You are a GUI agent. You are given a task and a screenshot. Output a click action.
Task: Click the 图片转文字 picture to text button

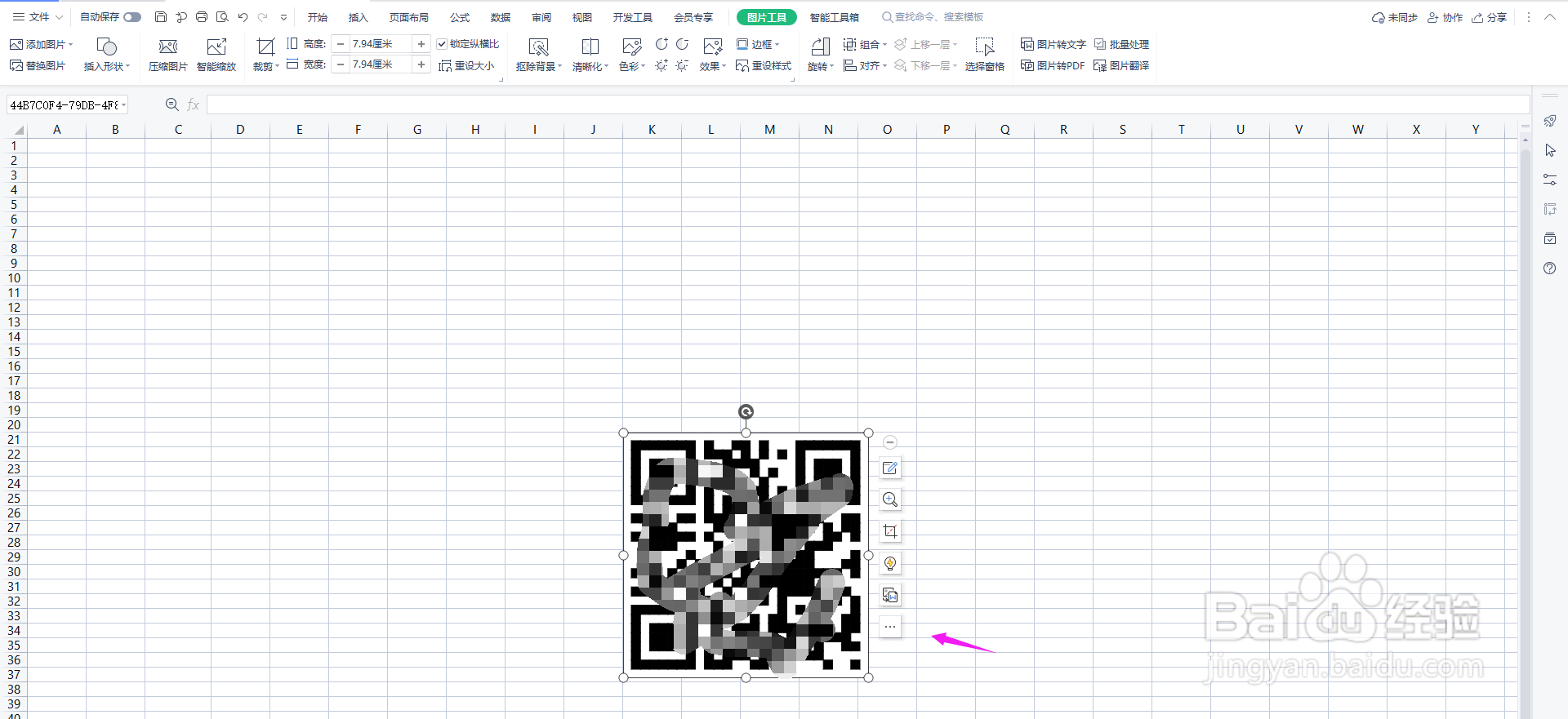click(1053, 44)
